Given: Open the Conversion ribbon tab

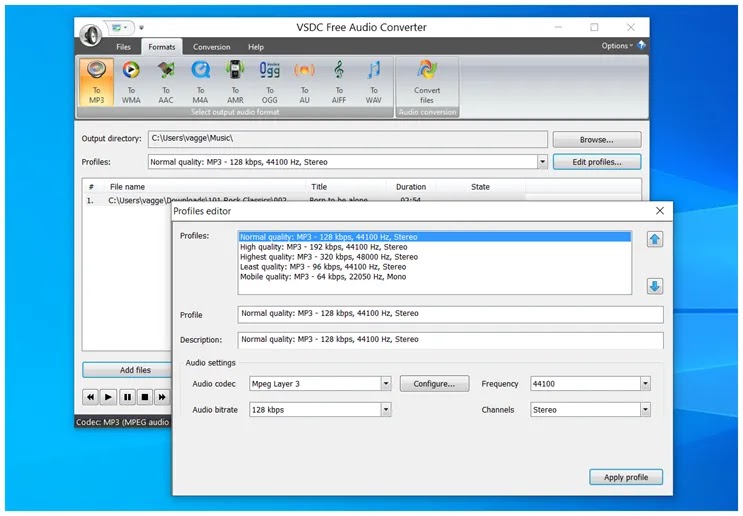Looking at the screenshot, I should [211, 47].
